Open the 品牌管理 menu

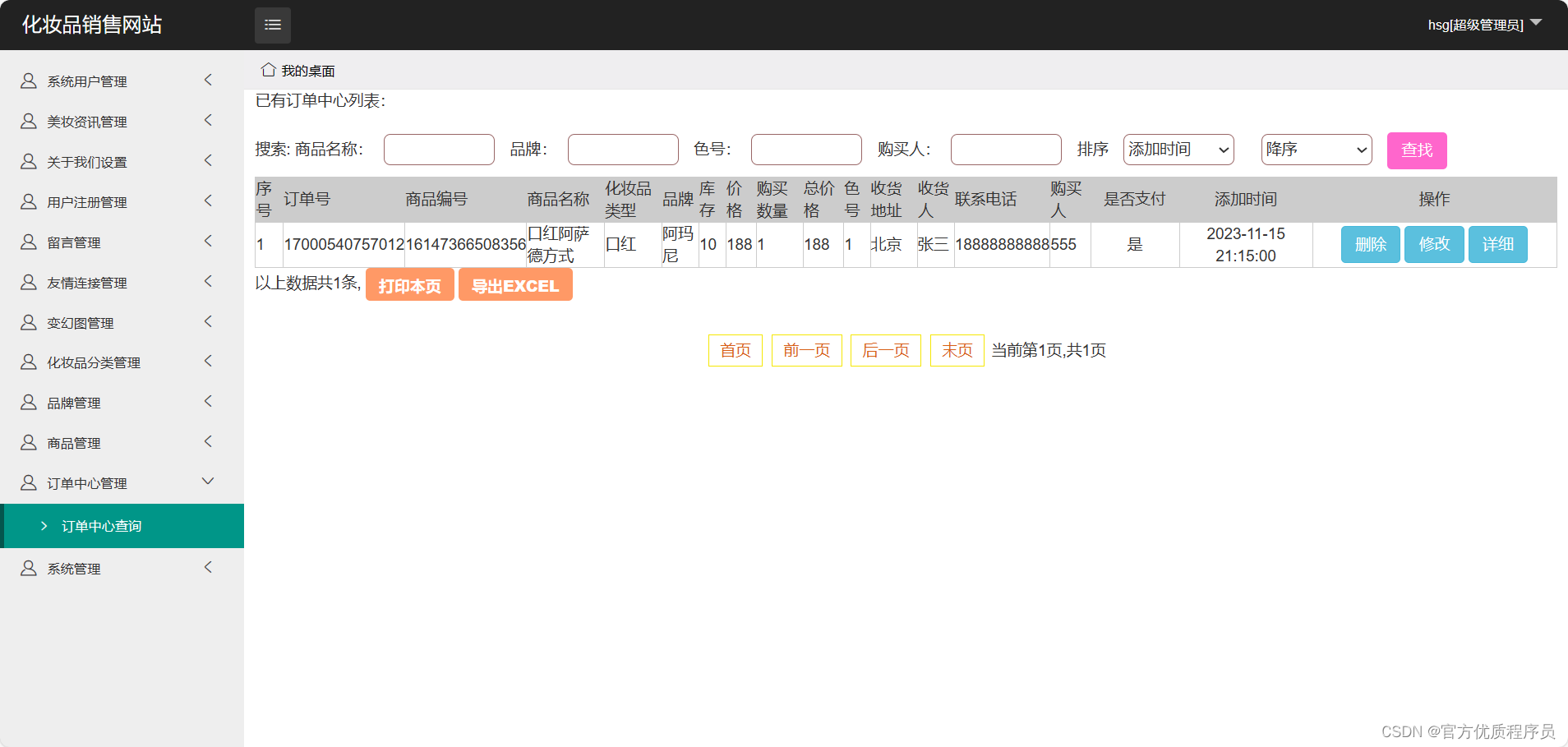[122, 402]
